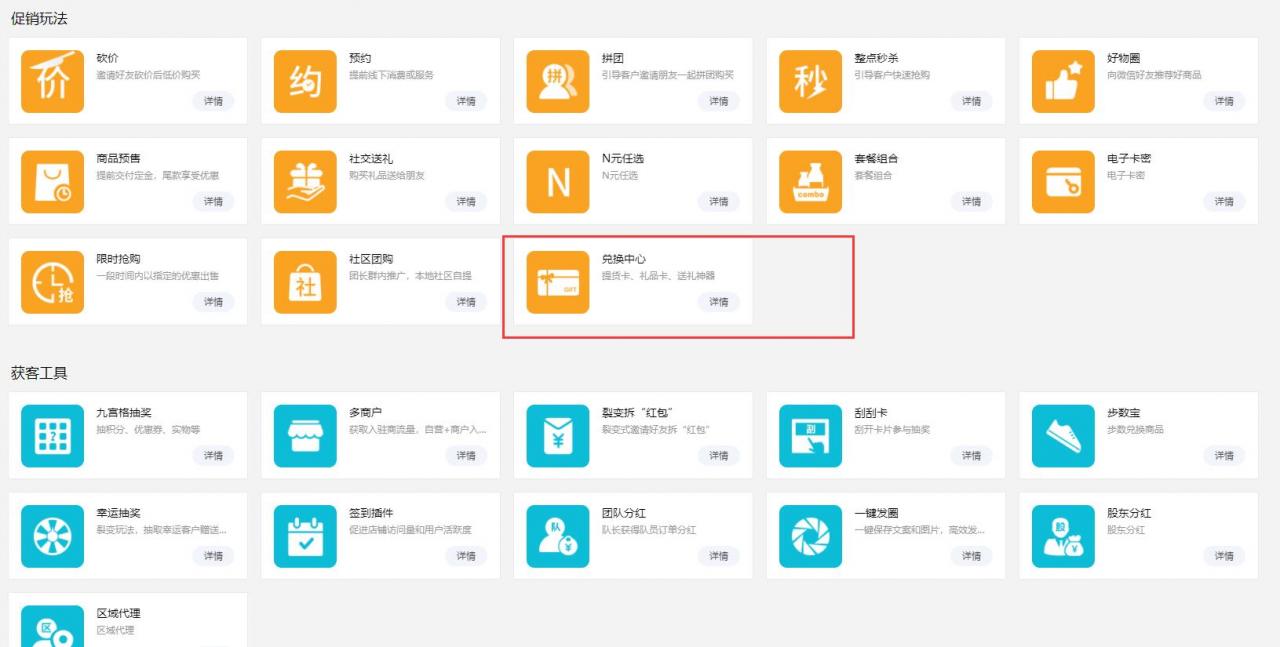Viewport: 1280px width, 647px height.
Task: Select the 一键发圈 camera shutter icon
Action: [x=811, y=535]
